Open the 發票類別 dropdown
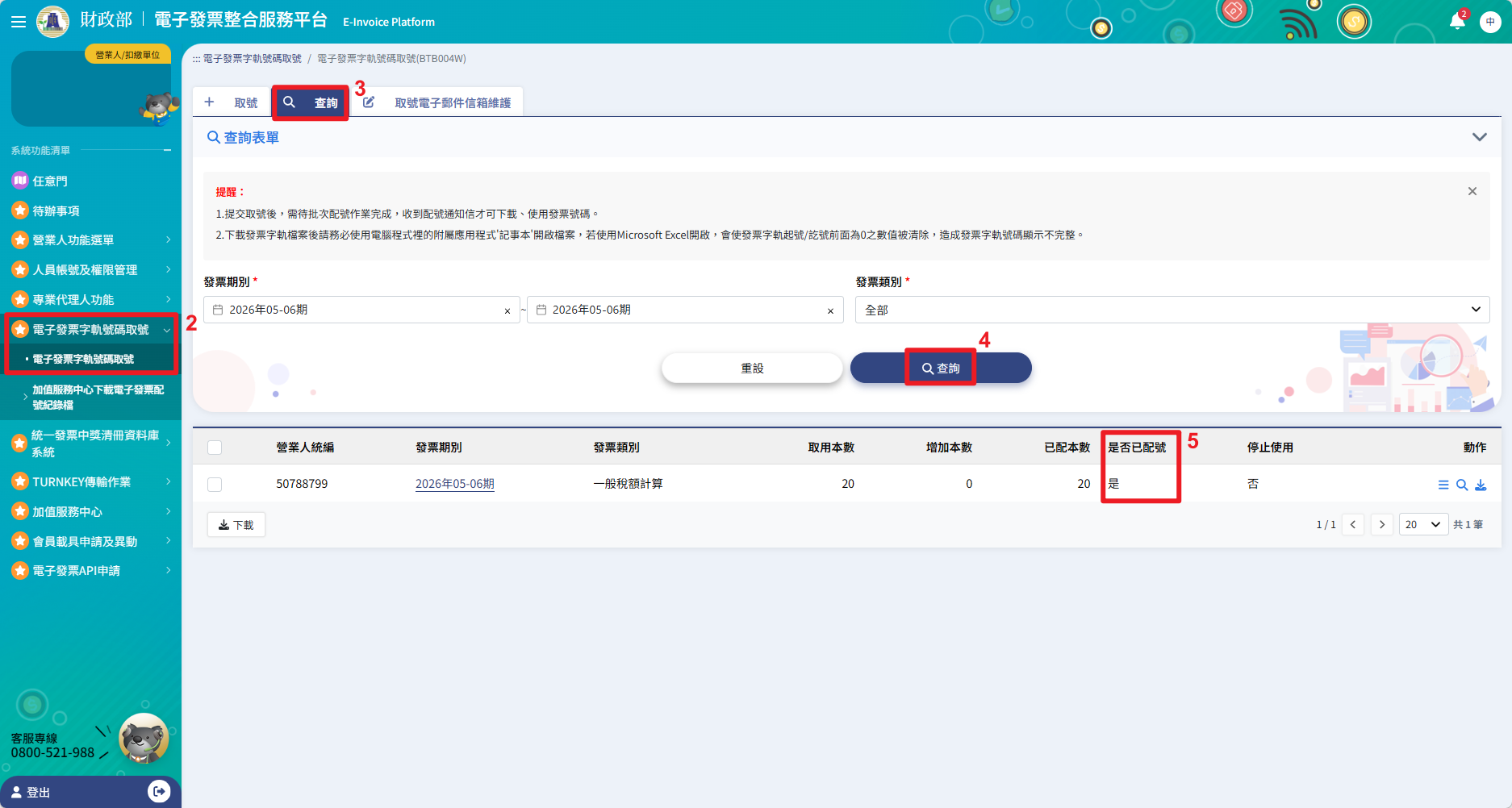 (x=1172, y=310)
